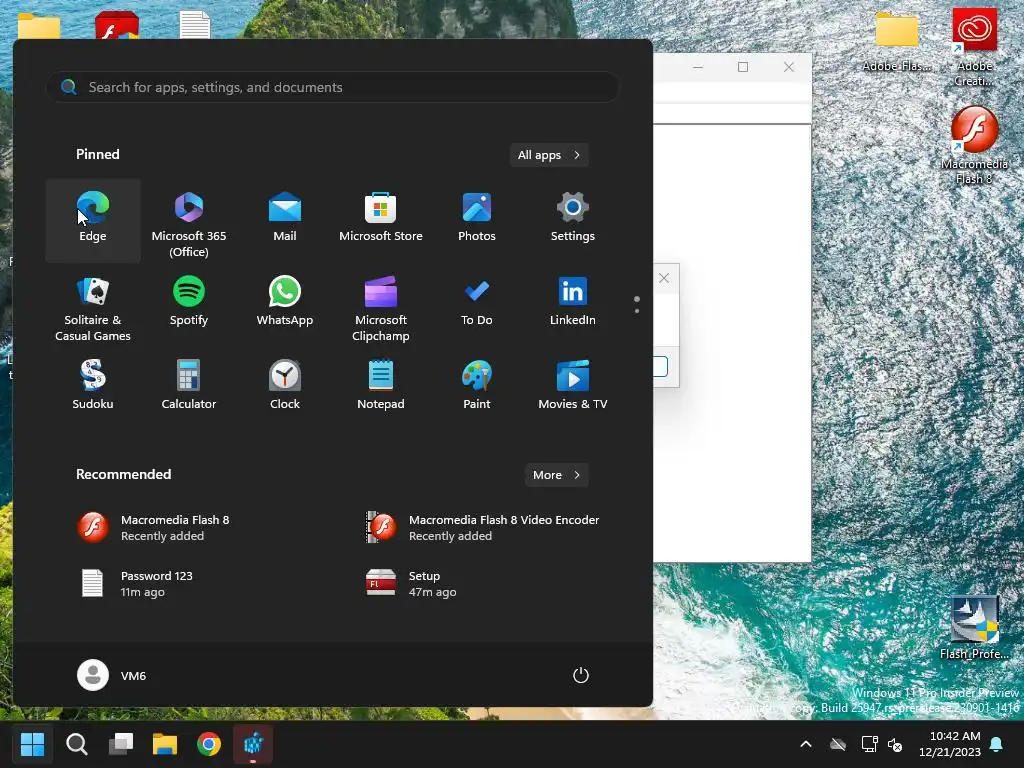Show hidden system tray icons
Image resolution: width=1024 pixels, height=768 pixels.
click(x=806, y=744)
